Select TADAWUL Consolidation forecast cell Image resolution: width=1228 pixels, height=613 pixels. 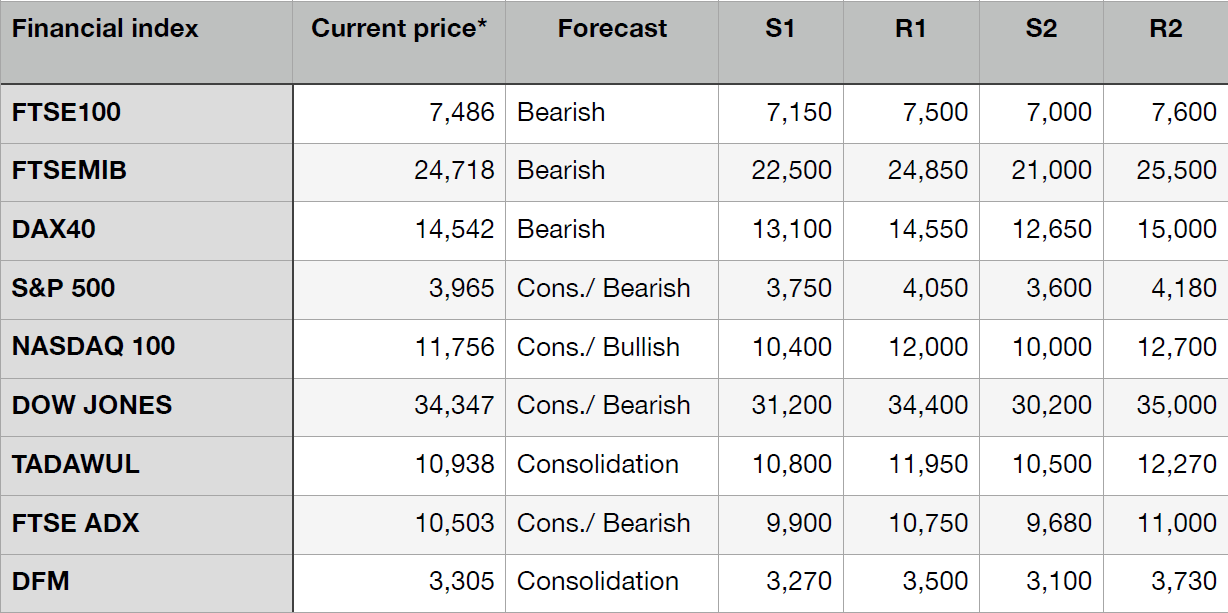point(598,464)
